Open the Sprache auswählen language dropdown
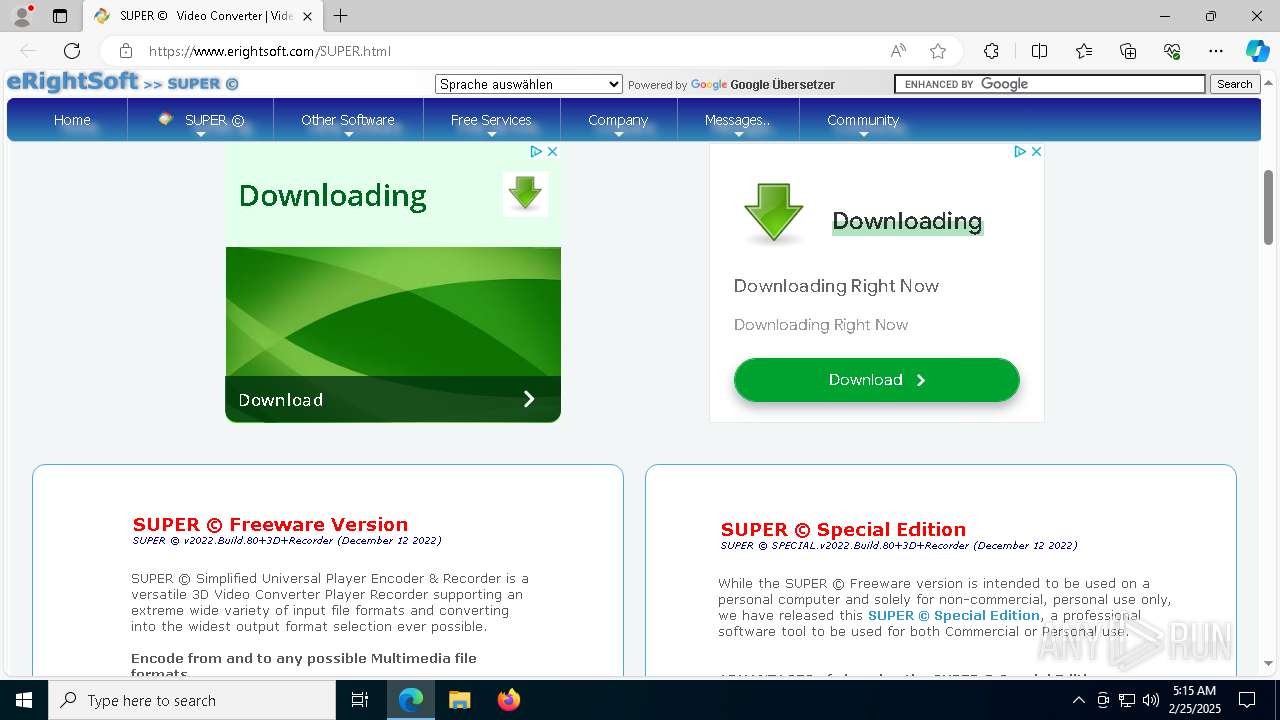Screen dimensions: 1280x720 [529, 84]
